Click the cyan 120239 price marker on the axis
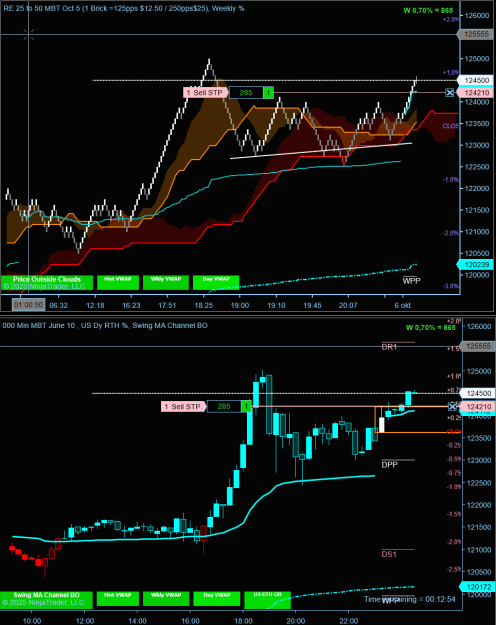Screen dimensions: 496x625 pyautogui.click(x=476, y=264)
